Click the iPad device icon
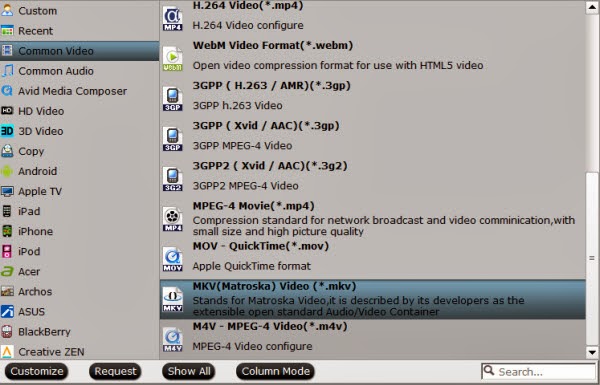 (x=7, y=211)
